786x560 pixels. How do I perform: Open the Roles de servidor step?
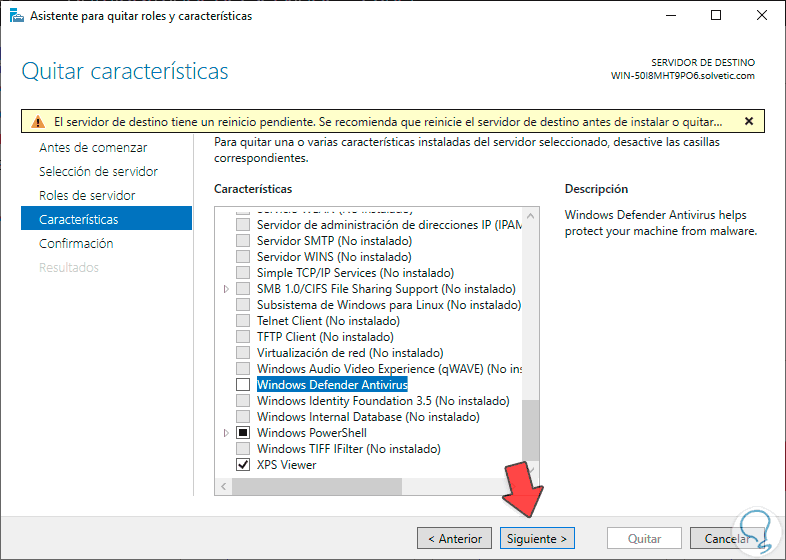[x=87, y=196]
